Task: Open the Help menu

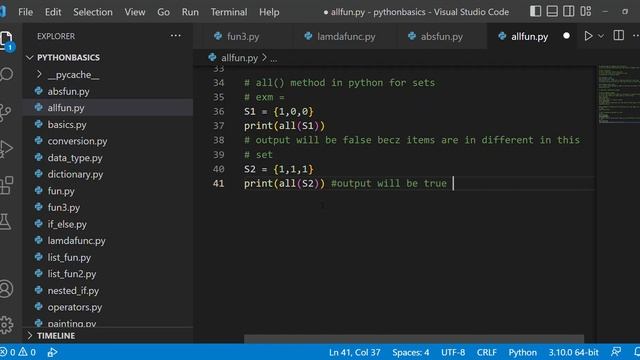Action: (x=269, y=12)
